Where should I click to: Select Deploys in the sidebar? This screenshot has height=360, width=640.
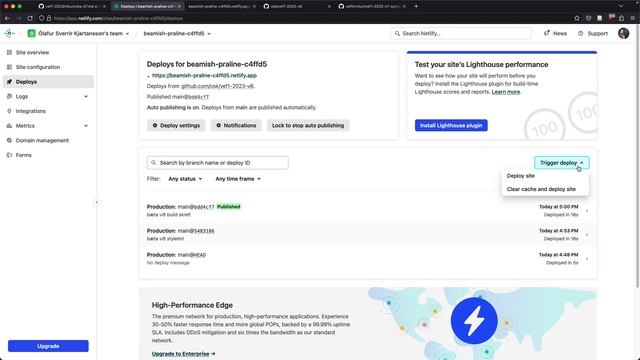click(48, 82)
